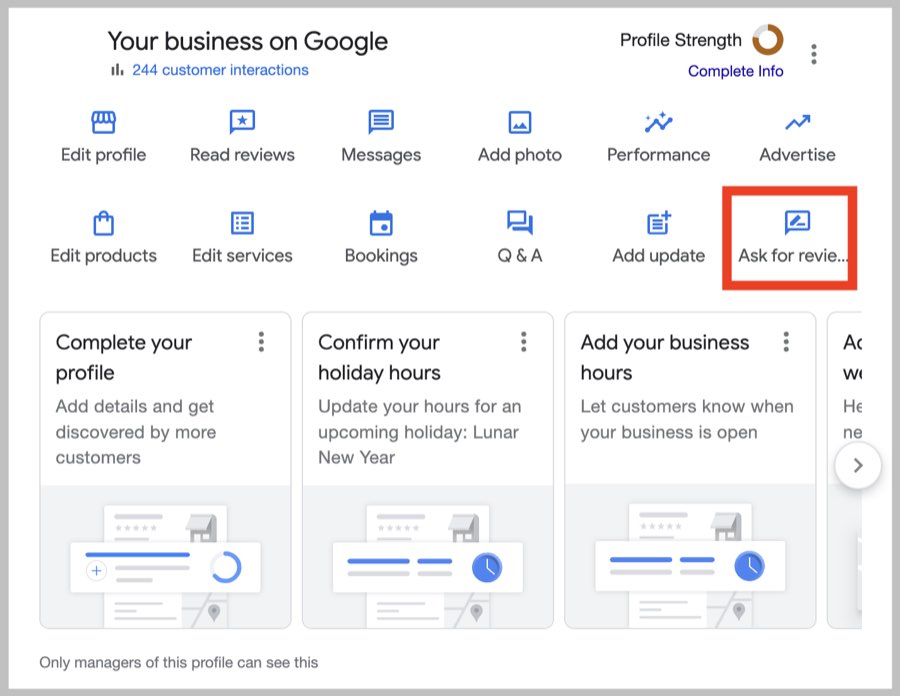Click the Edit services label
Screen dimensions: 900x696
pos(242,256)
